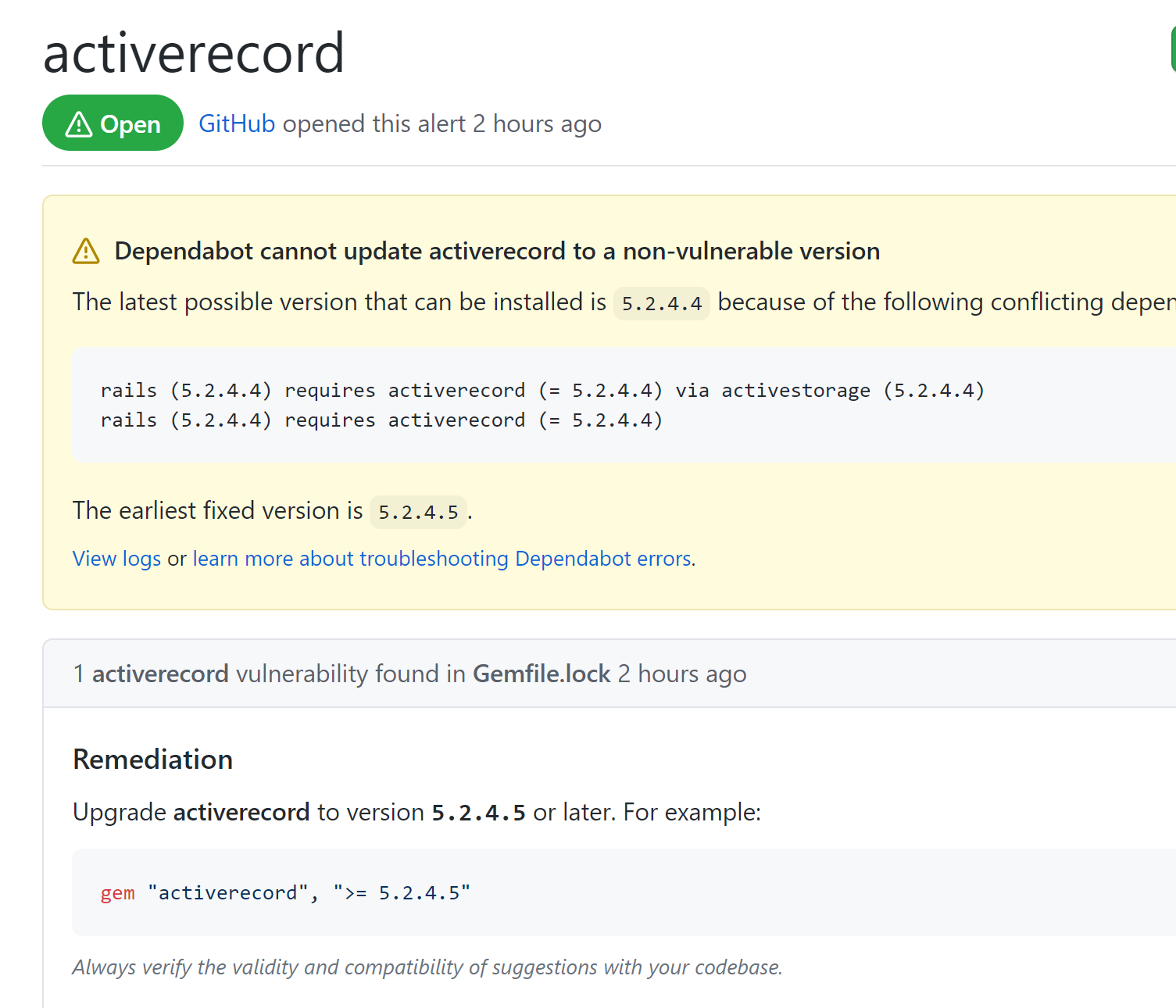Screen dimensions: 1176x1008
Task: Click the Remediation section heading
Action: [x=152, y=759]
